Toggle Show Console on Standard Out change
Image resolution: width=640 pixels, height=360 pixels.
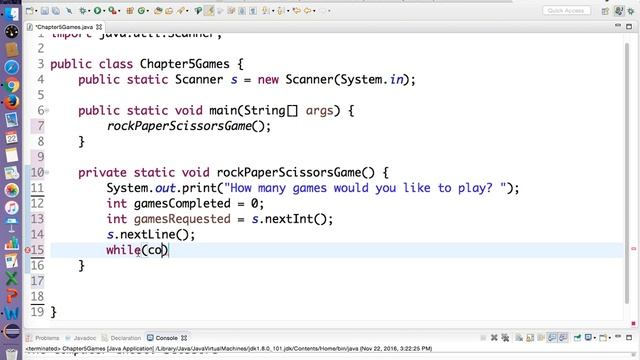552,338
